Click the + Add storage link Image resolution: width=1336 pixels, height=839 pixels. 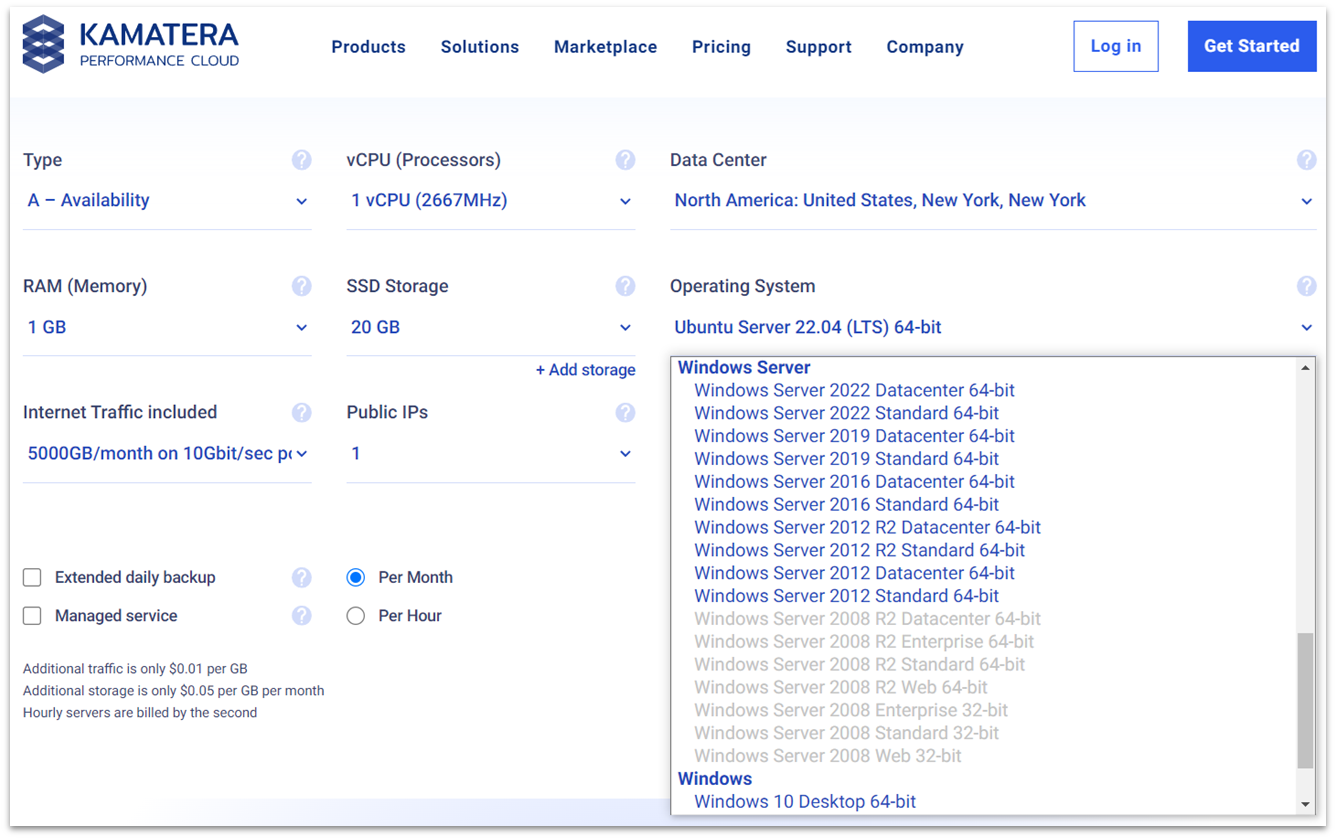[x=585, y=370]
